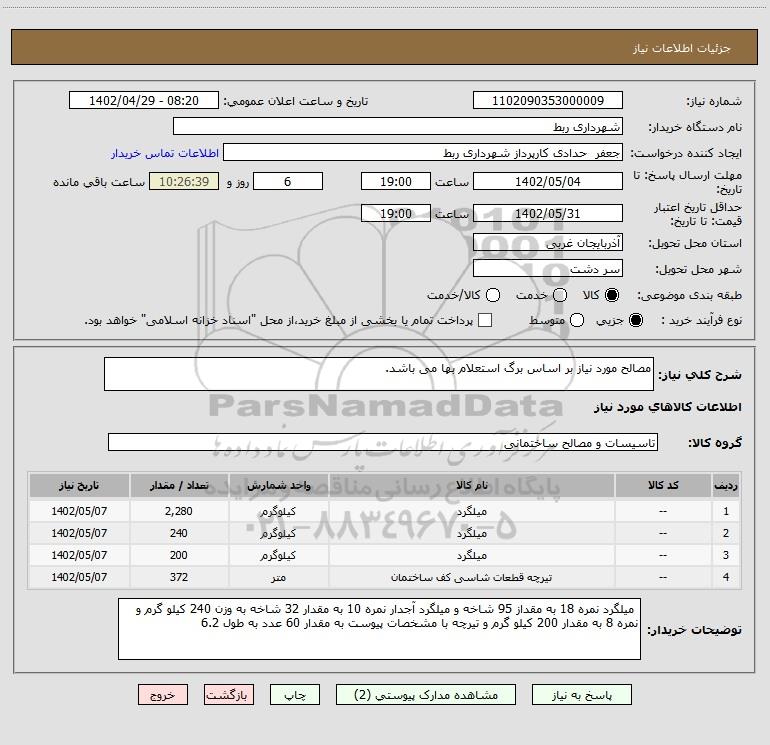Click the خروج exit button

click(163, 695)
